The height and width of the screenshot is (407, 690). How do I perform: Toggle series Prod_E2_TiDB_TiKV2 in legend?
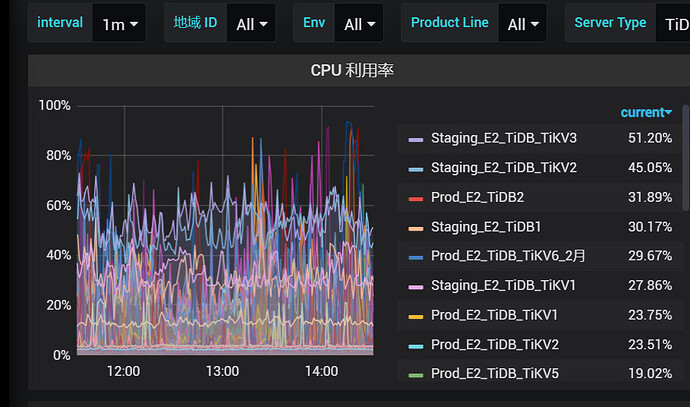tap(495, 345)
